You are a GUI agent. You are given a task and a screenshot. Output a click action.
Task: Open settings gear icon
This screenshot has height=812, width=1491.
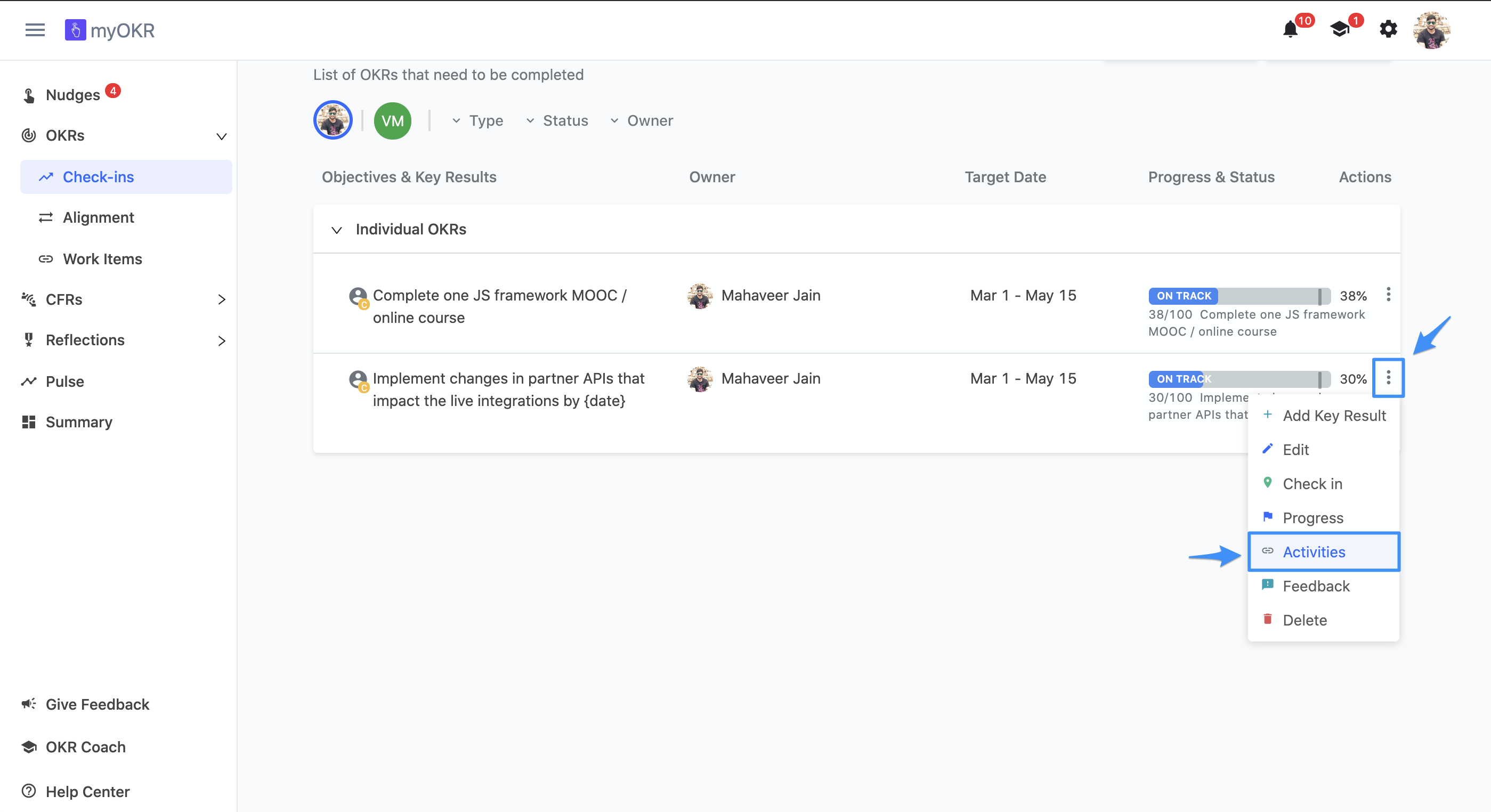pos(1388,29)
